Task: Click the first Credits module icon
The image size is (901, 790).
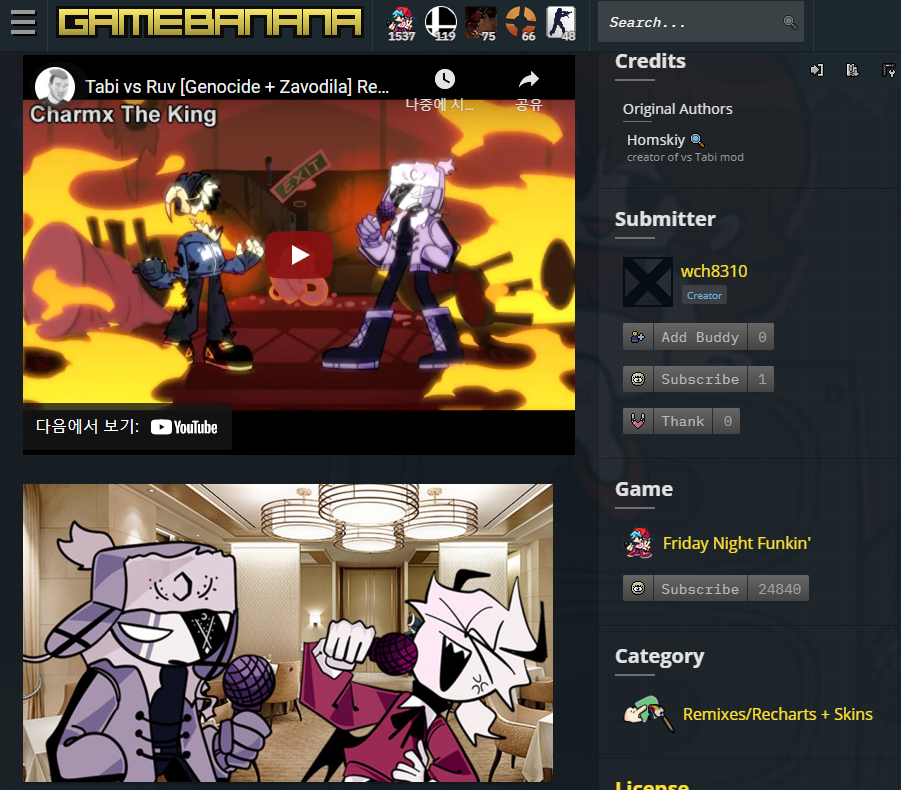Action: tap(817, 70)
